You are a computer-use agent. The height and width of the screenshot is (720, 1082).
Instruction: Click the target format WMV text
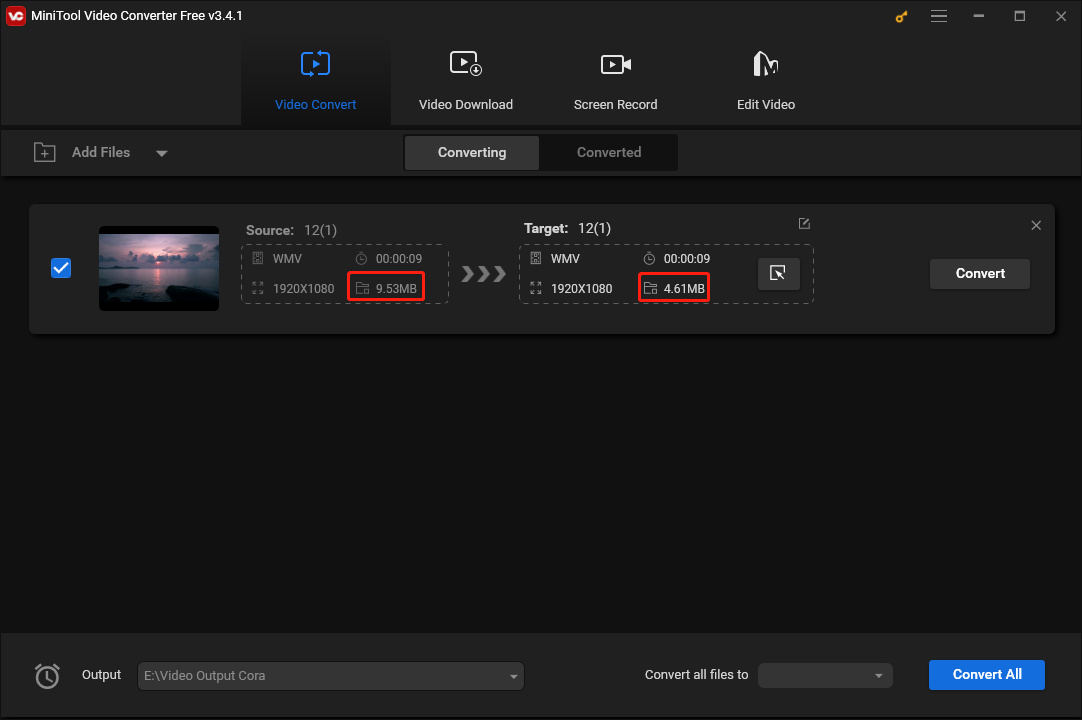(x=564, y=259)
